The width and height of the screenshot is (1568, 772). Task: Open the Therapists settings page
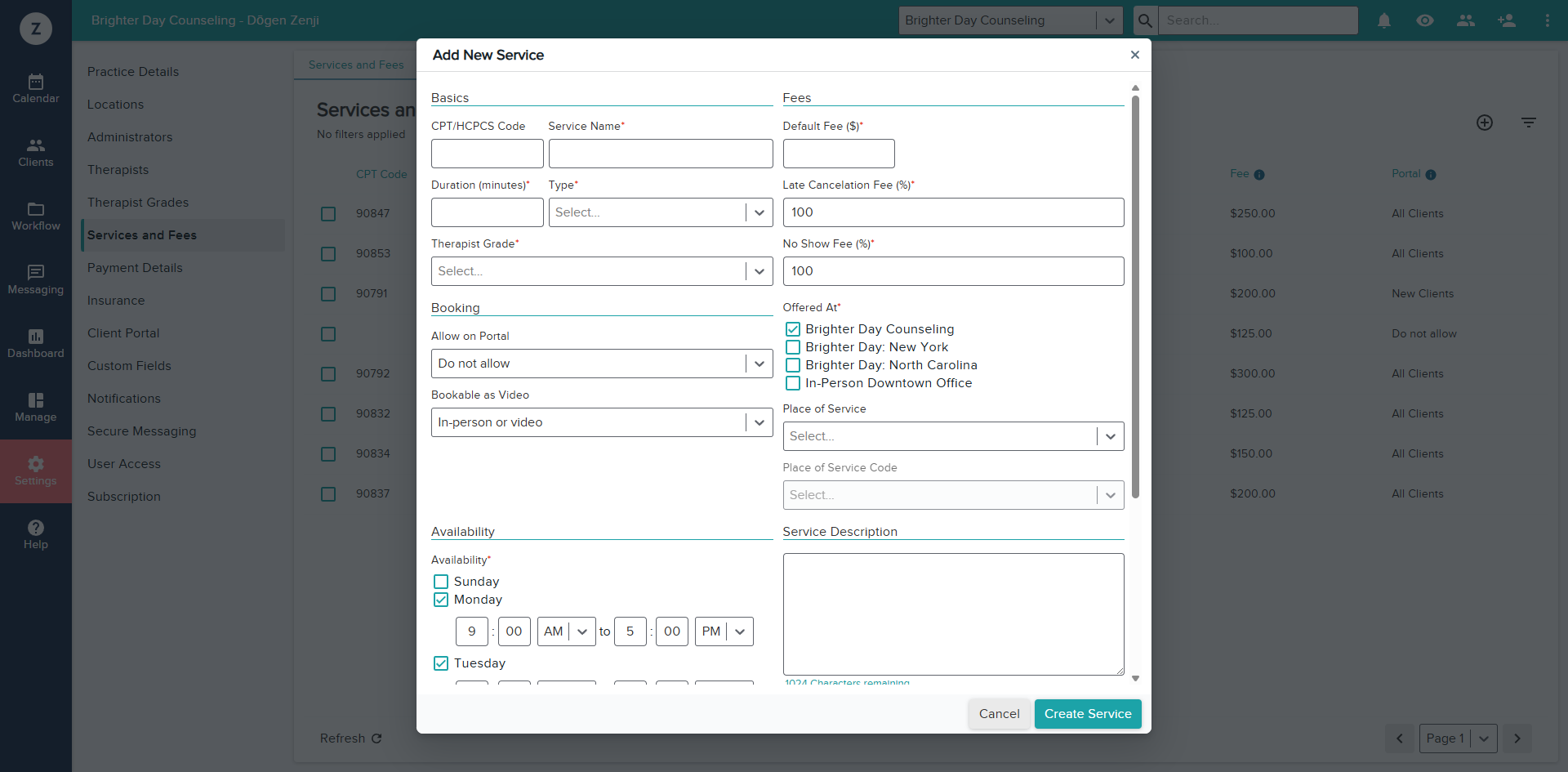[118, 170]
